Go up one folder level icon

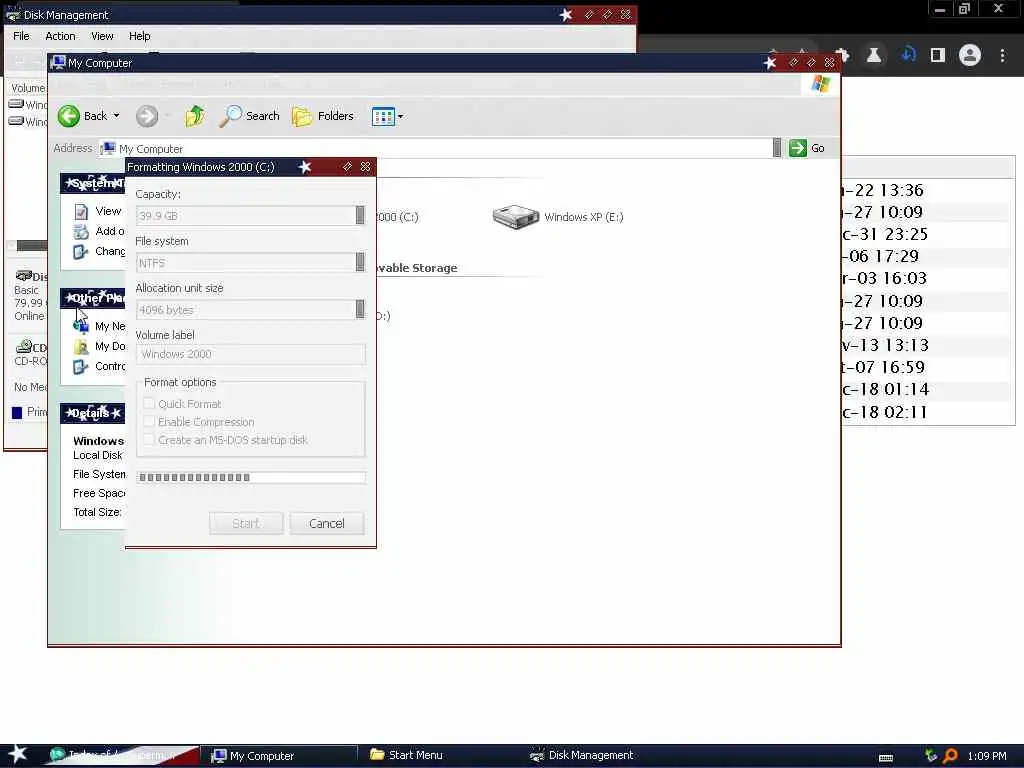(x=195, y=116)
